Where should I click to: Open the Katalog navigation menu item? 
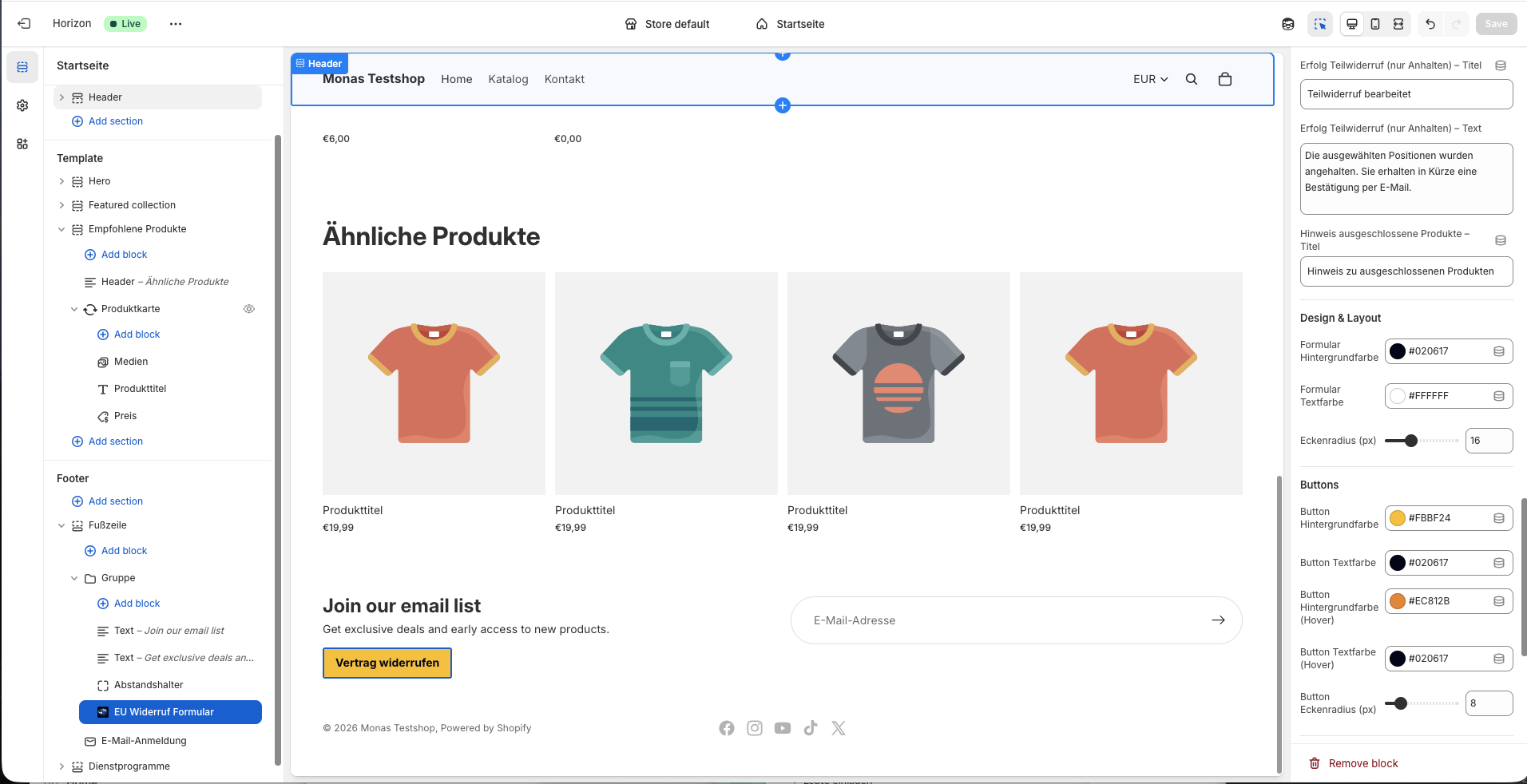508,79
